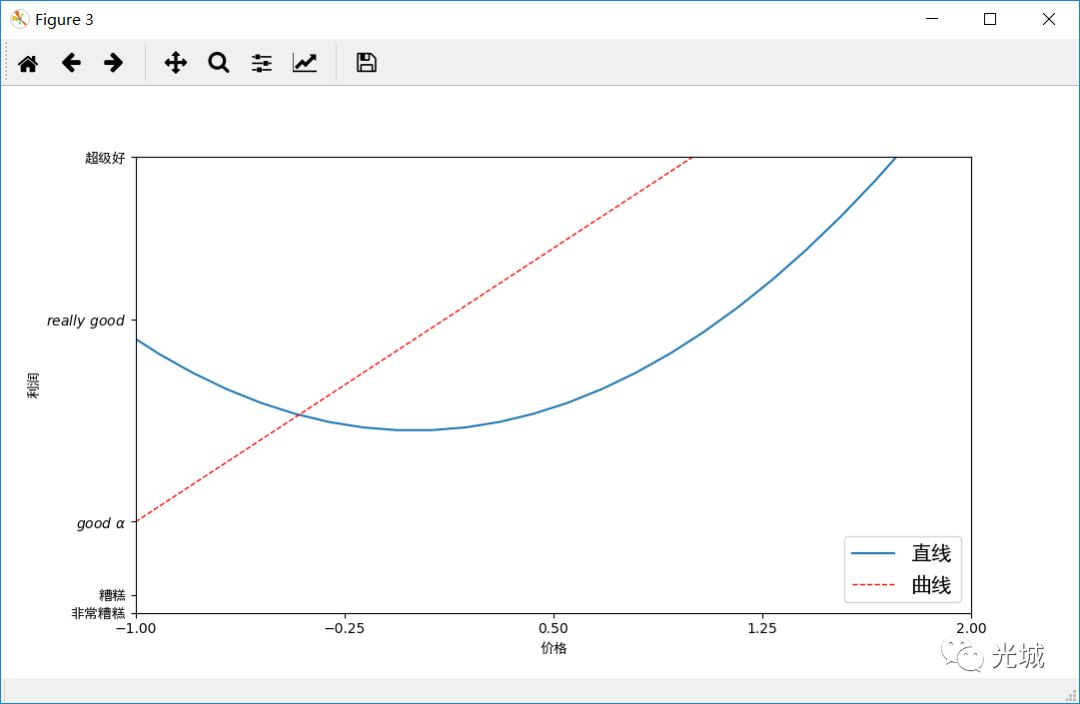Activate the pan axes tool
This screenshot has height=704, width=1080.
tap(176, 63)
